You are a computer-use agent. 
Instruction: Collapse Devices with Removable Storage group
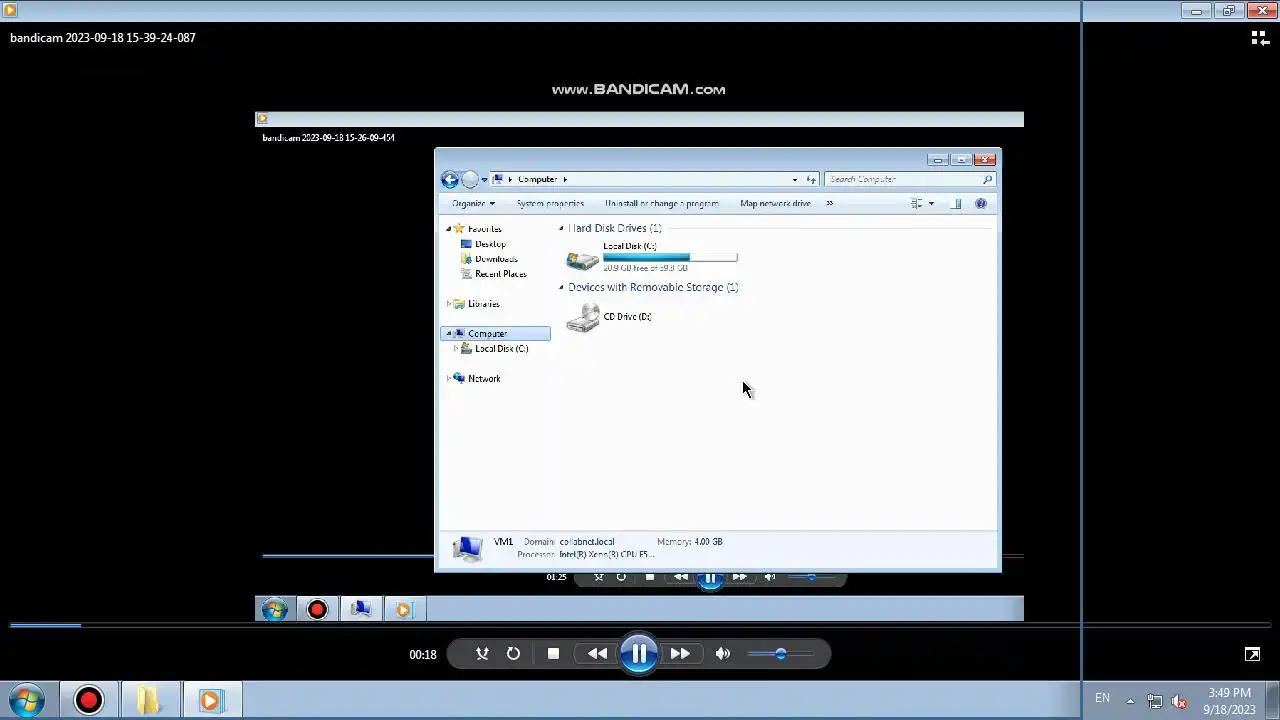[x=561, y=288]
